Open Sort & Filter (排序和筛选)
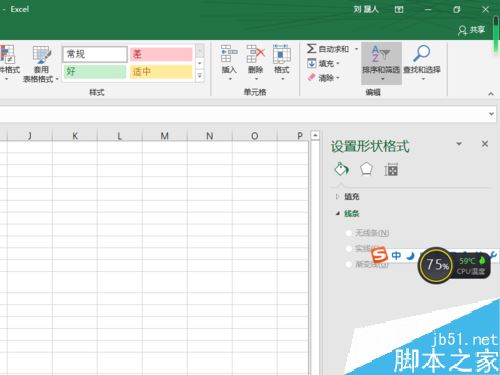 [381, 63]
